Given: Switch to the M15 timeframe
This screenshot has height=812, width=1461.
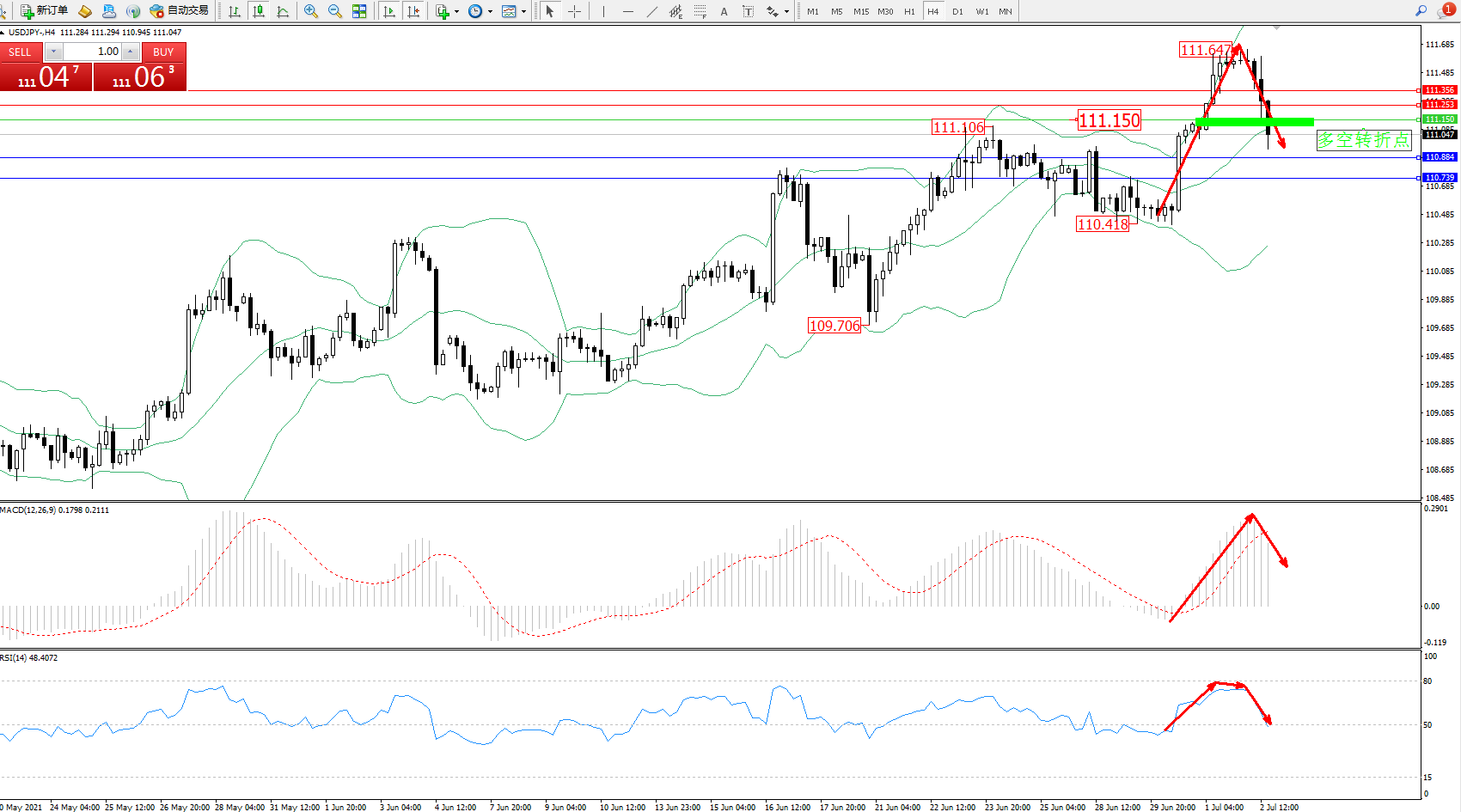Looking at the screenshot, I should pos(860,11).
